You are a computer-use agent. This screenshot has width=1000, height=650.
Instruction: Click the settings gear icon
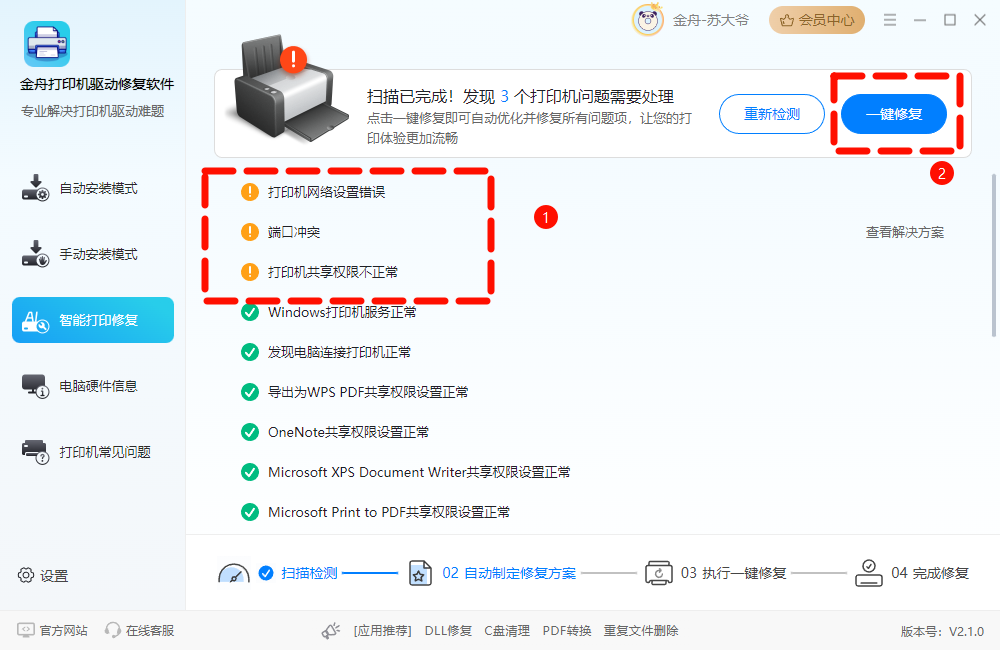click(x=26, y=575)
